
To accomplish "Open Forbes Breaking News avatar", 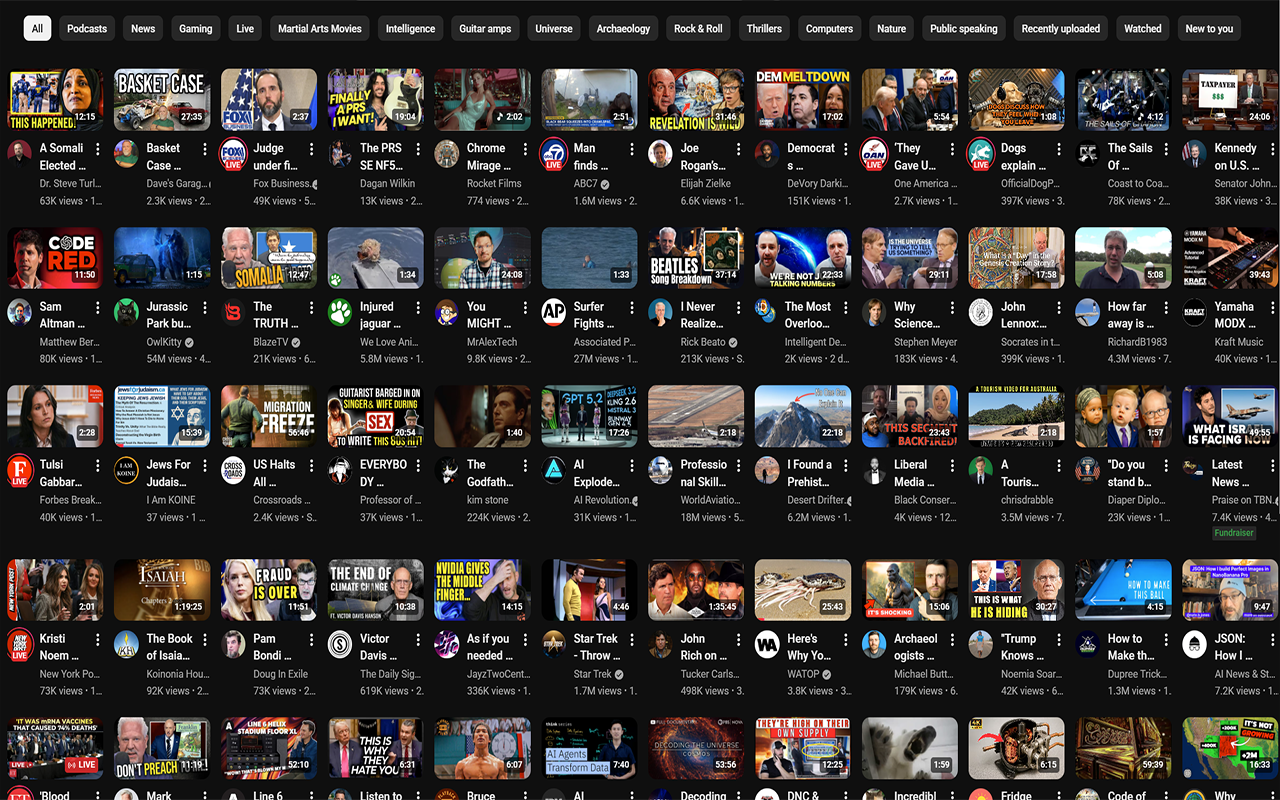I will (19, 471).
